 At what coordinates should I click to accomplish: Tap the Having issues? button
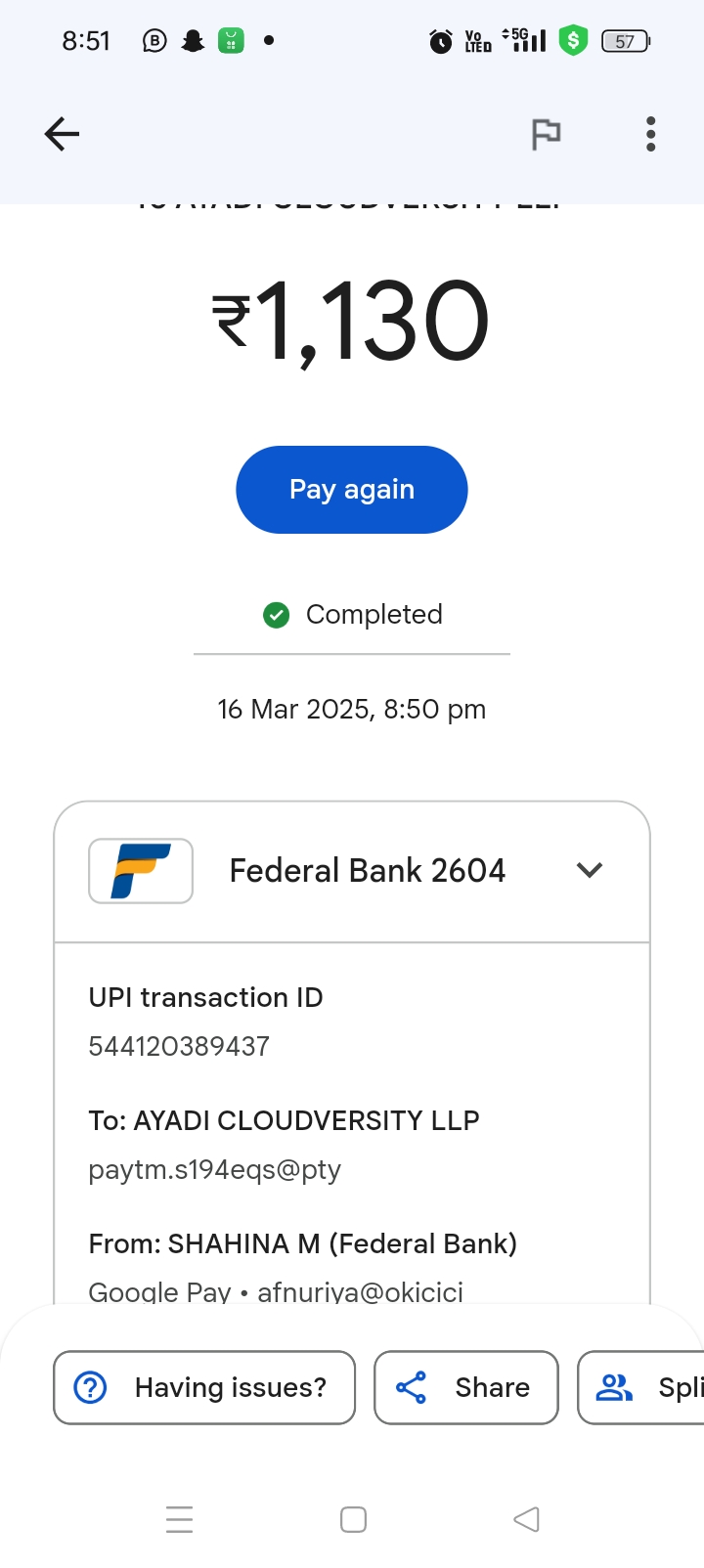point(204,1387)
